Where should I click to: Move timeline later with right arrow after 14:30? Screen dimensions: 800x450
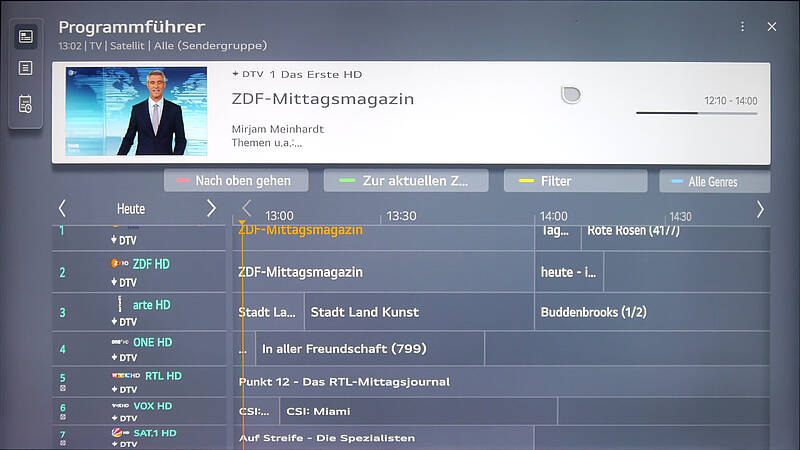coord(760,209)
